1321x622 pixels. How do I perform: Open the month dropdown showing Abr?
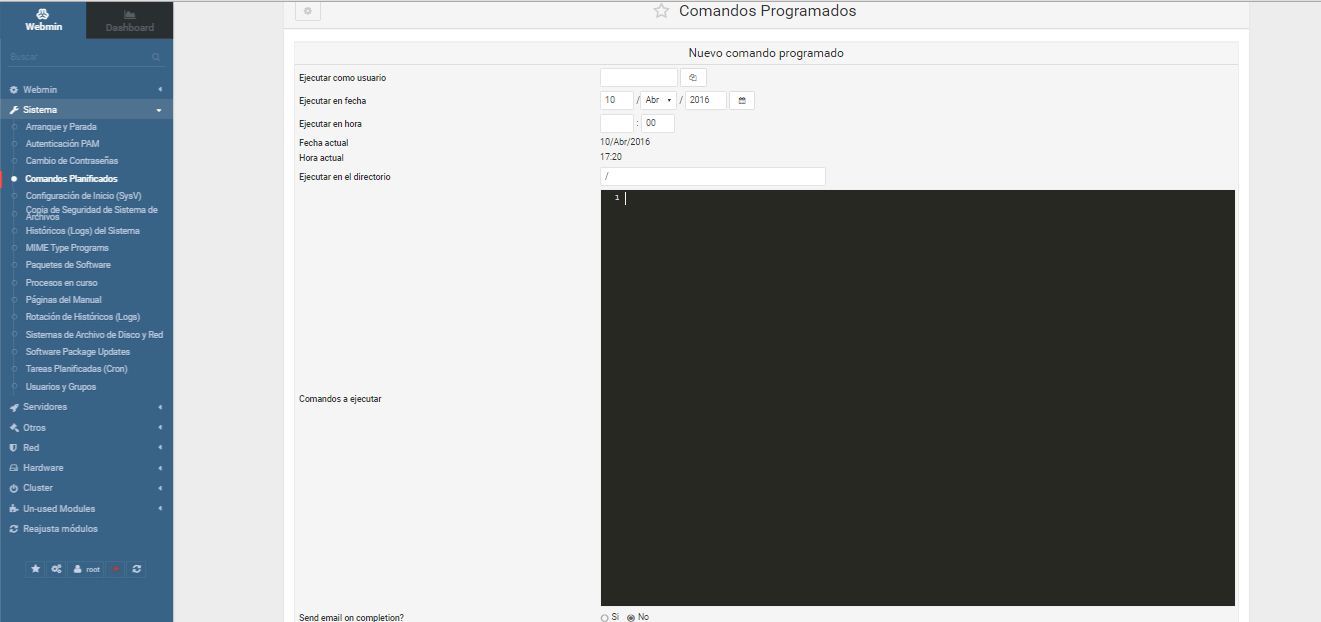[658, 100]
